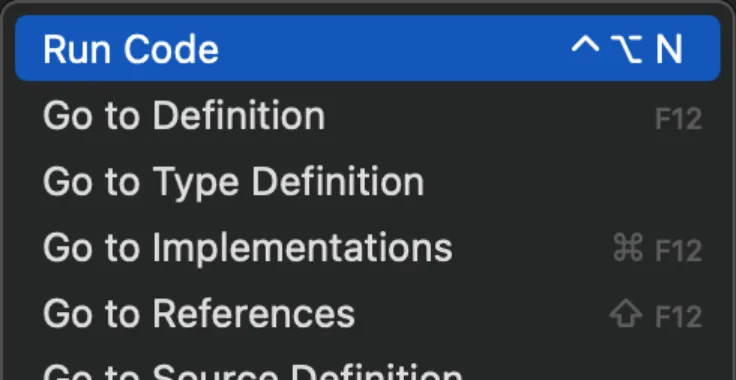Click the Command symbol next to Go to Implementations
This screenshot has width=736, height=380.
click(628, 248)
